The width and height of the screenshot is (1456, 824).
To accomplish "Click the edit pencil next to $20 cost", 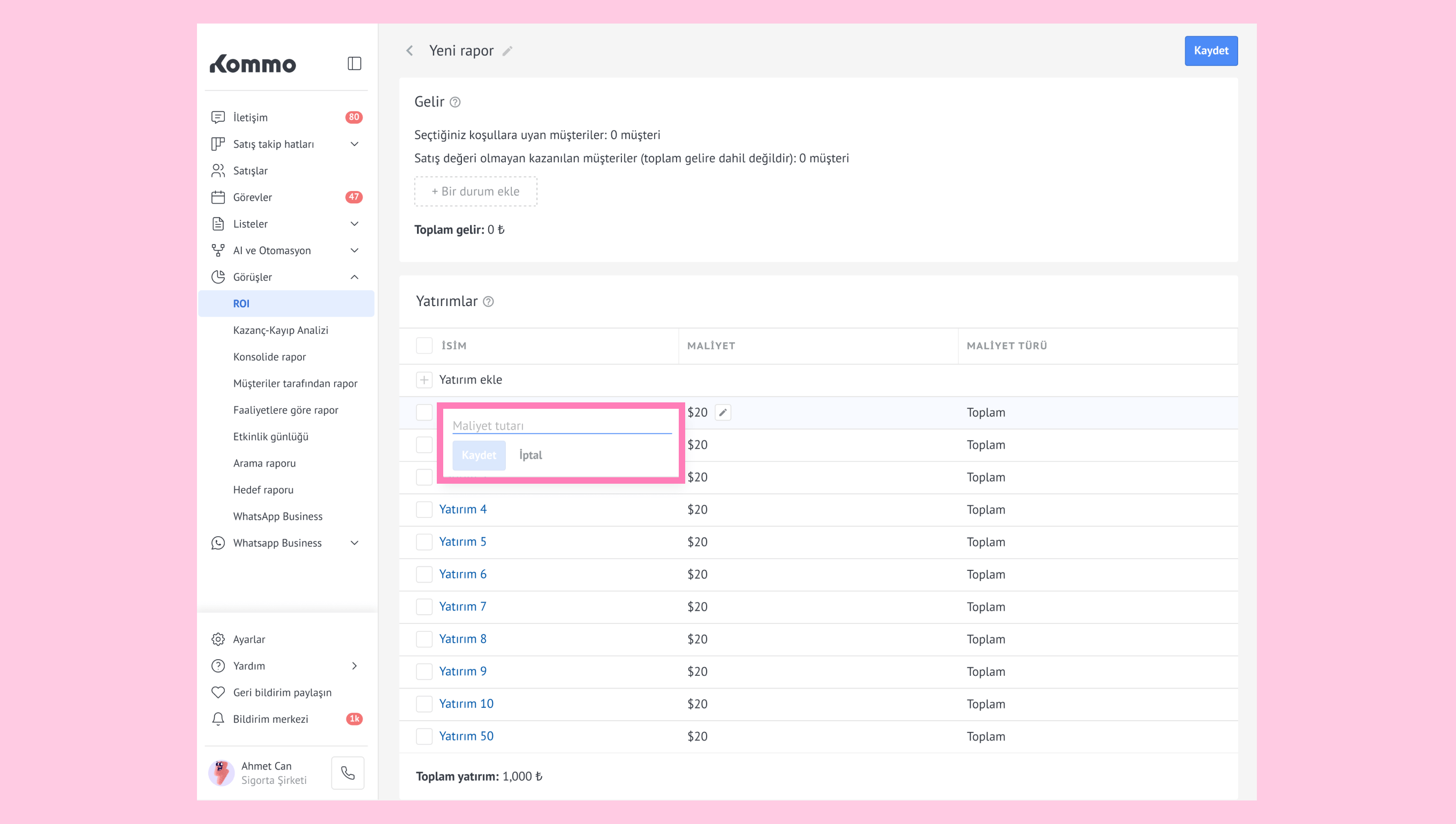I will (723, 413).
